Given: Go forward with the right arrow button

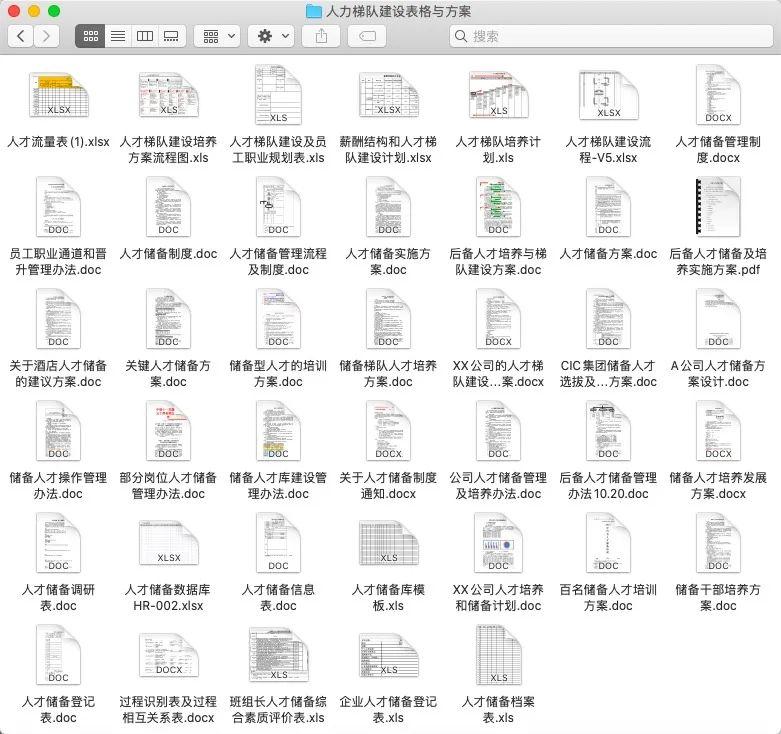Looking at the screenshot, I should click(46, 36).
